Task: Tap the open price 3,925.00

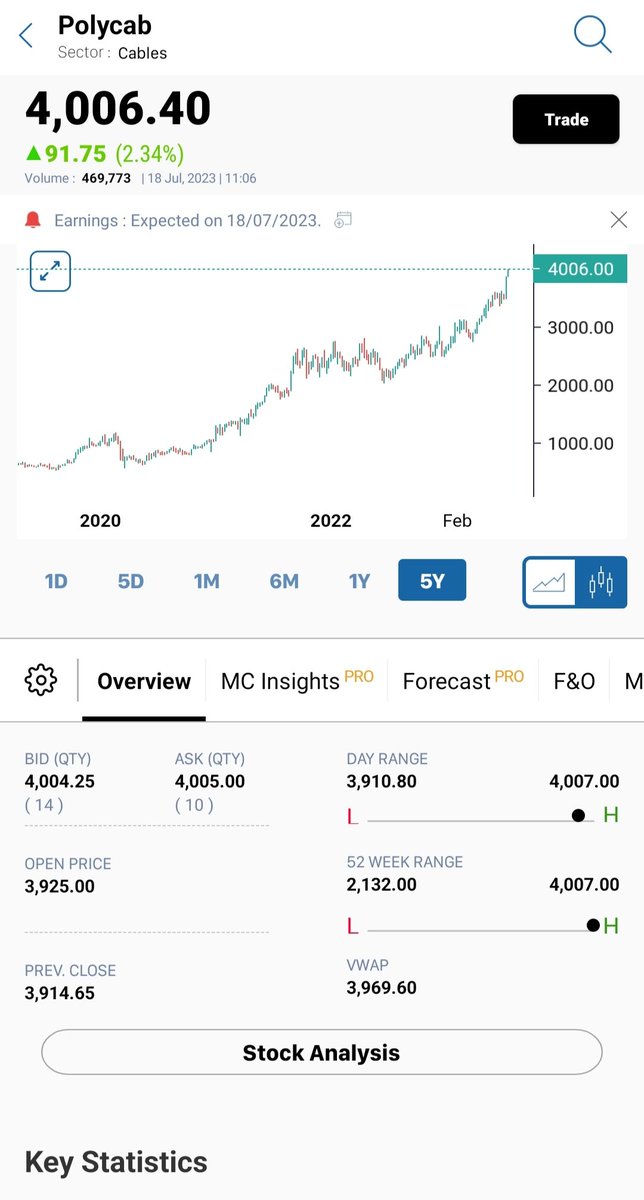Action: 60,886
